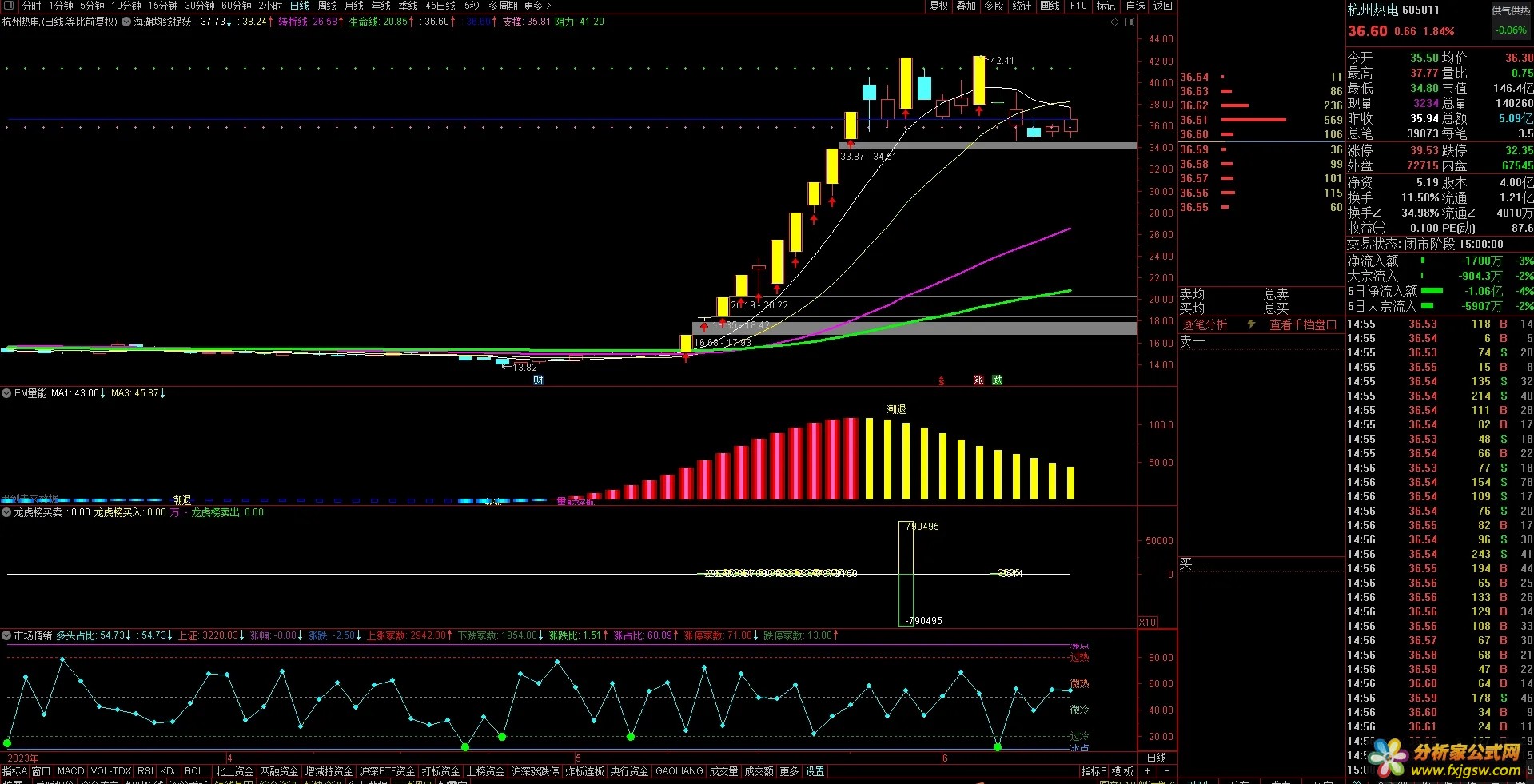
Task: Select the RSI indicator tab
Action: point(145,771)
